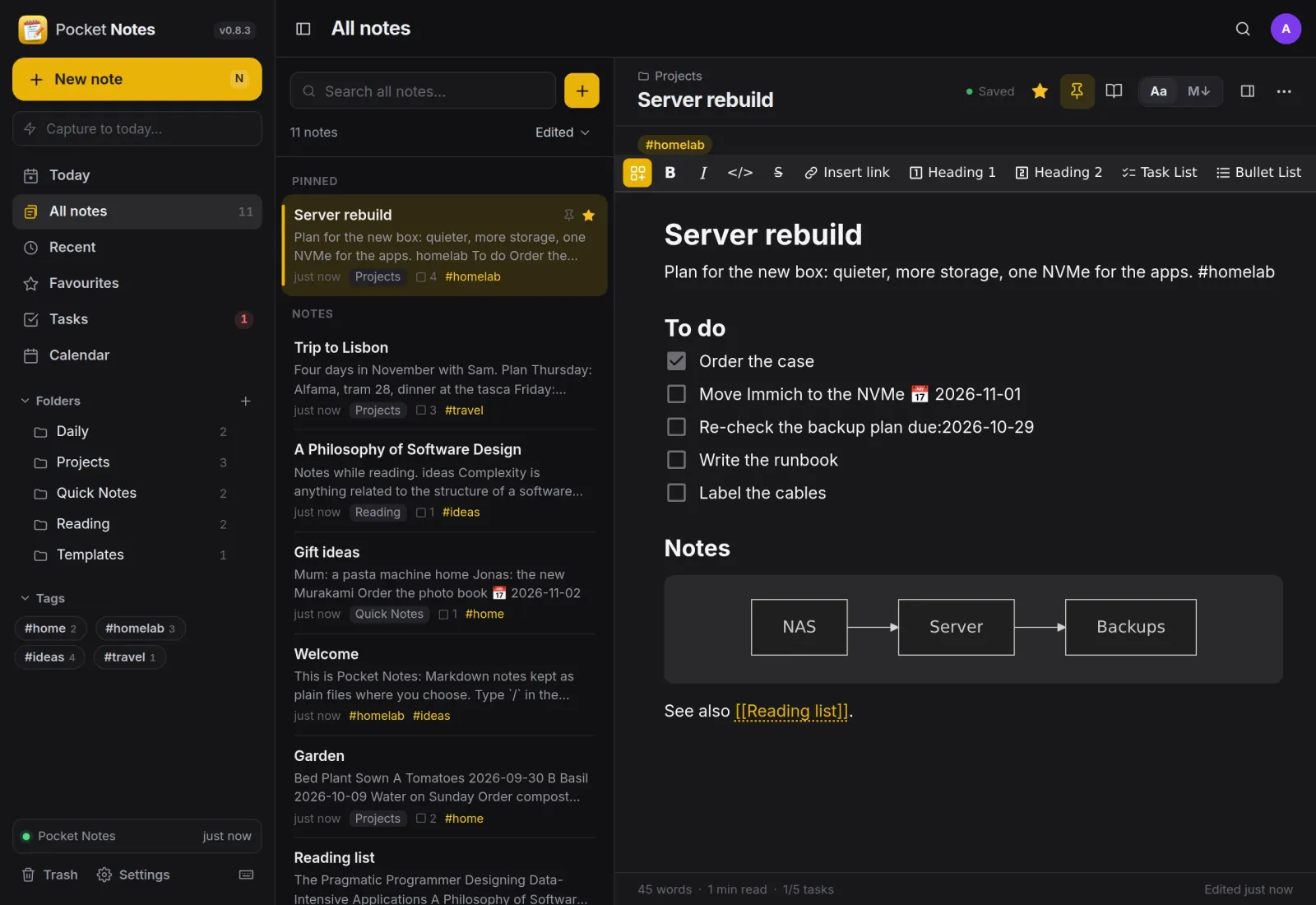Open the Favourites section
Image resolution: width=1316 pixels, height=905 pixels.
[x=137, y=283]
